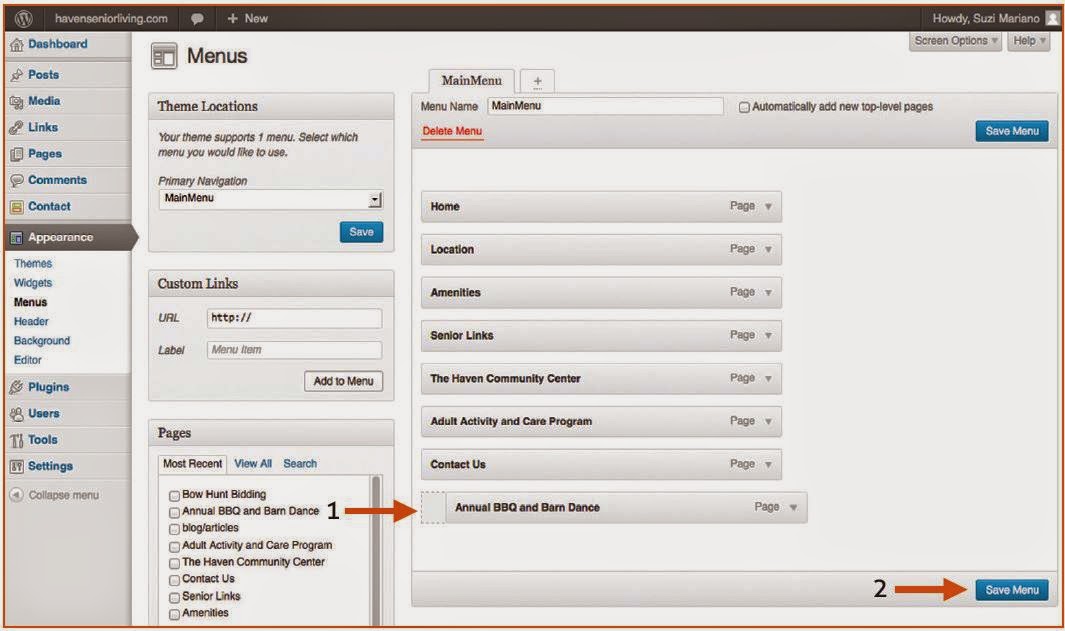Click the Users icon in sidebar

[x=16, y=414]
